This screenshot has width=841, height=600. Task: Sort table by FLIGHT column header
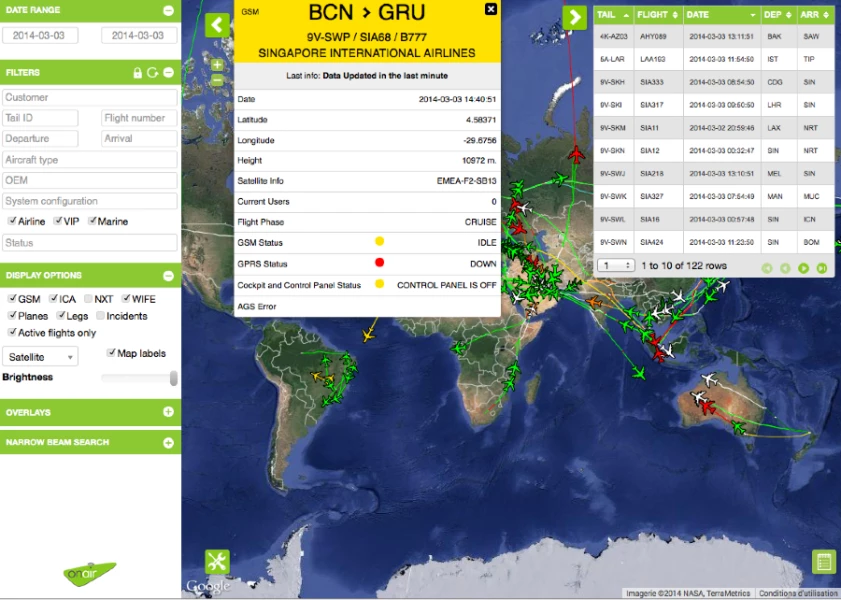(x=658, y=15)
